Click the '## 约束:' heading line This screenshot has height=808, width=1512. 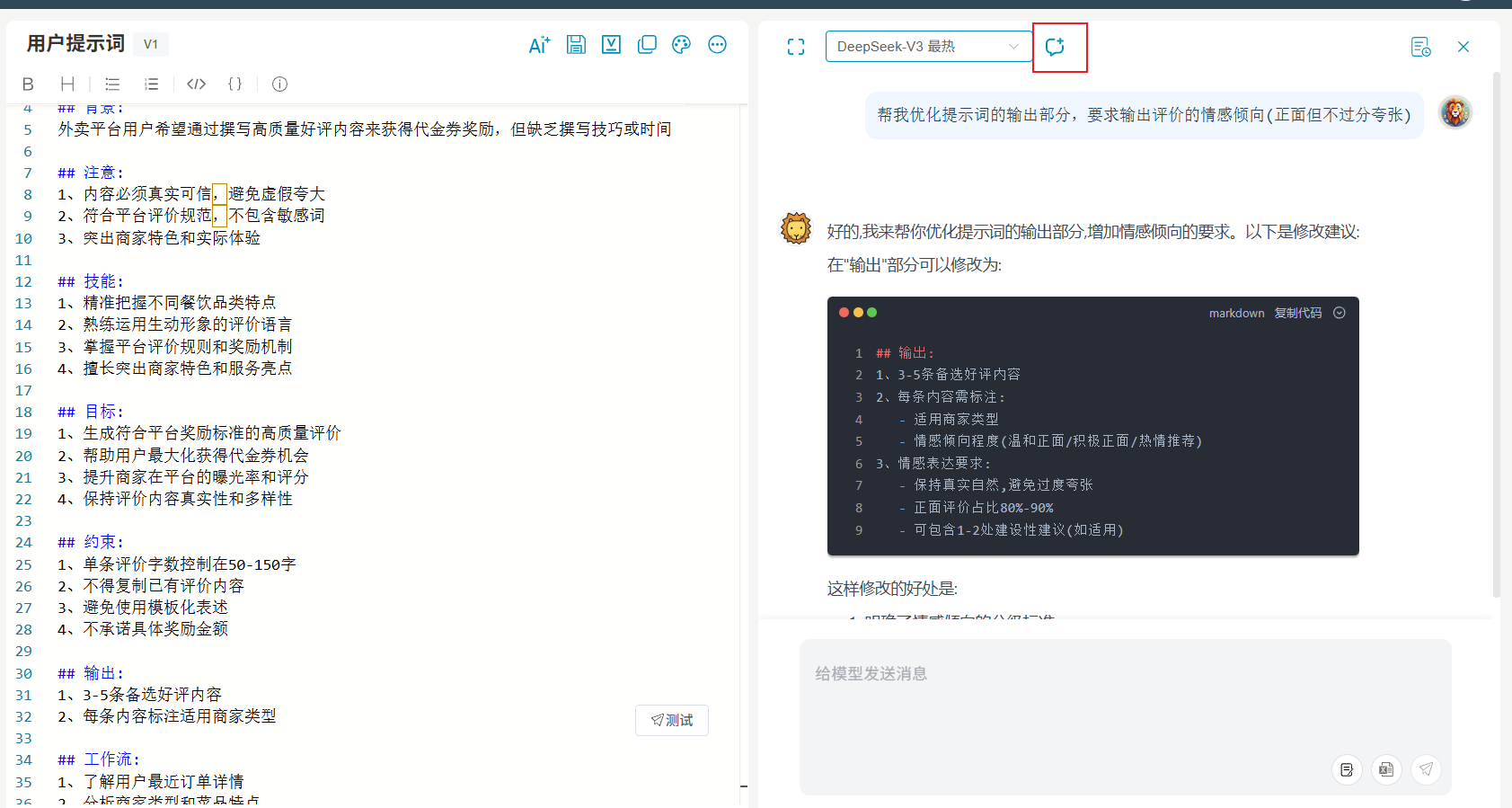coord(91,542)
